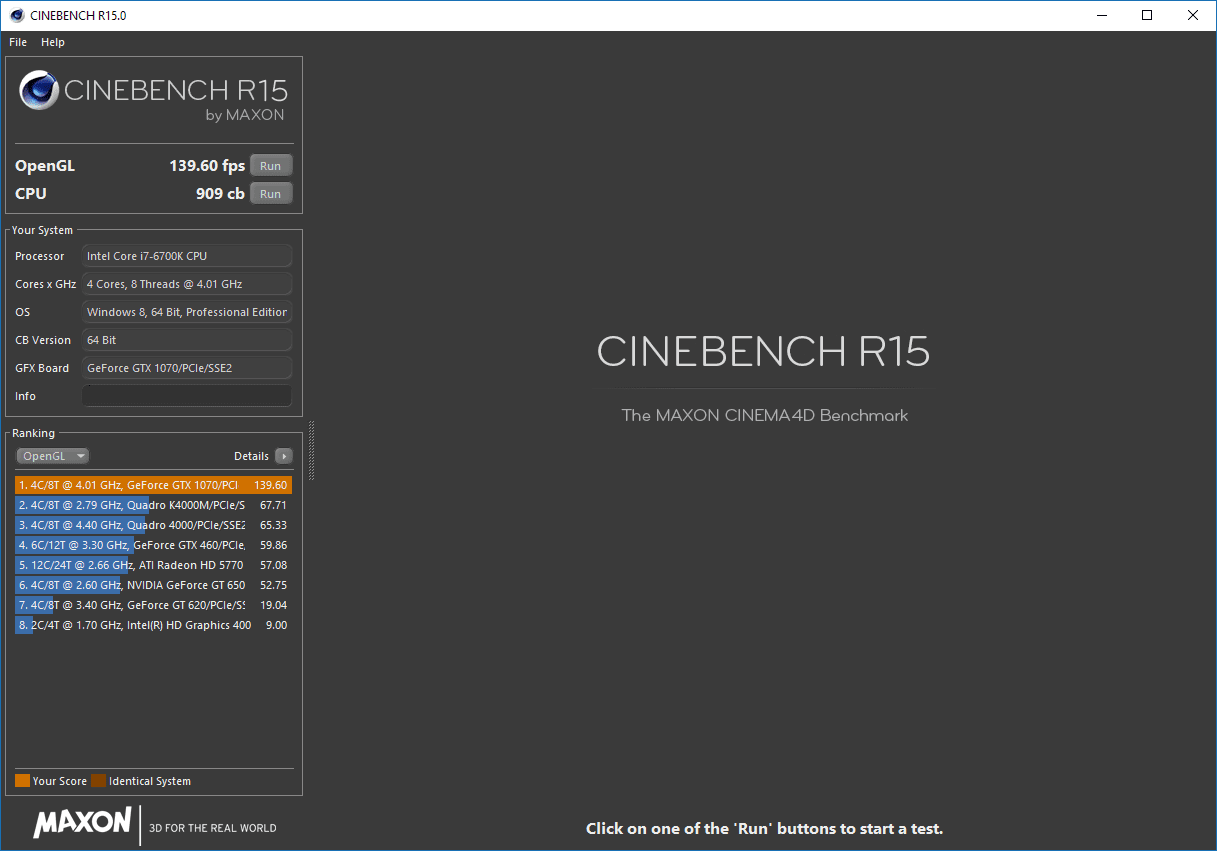Select the OS field Windows 8 value
The height and width of the screenshot is (851, 1217).
click(x=187, y=312)
